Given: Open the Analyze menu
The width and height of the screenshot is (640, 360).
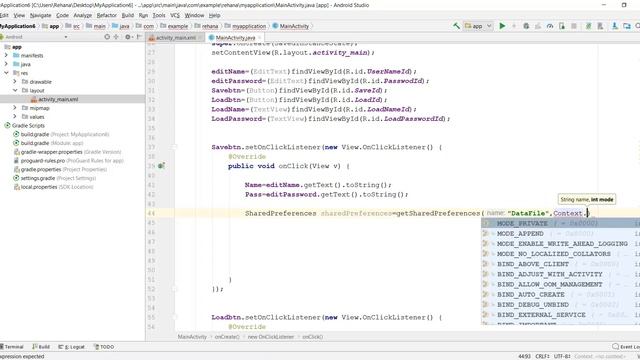Looking at the screenshot, I should pyautogui.click(x=82, y=15).
